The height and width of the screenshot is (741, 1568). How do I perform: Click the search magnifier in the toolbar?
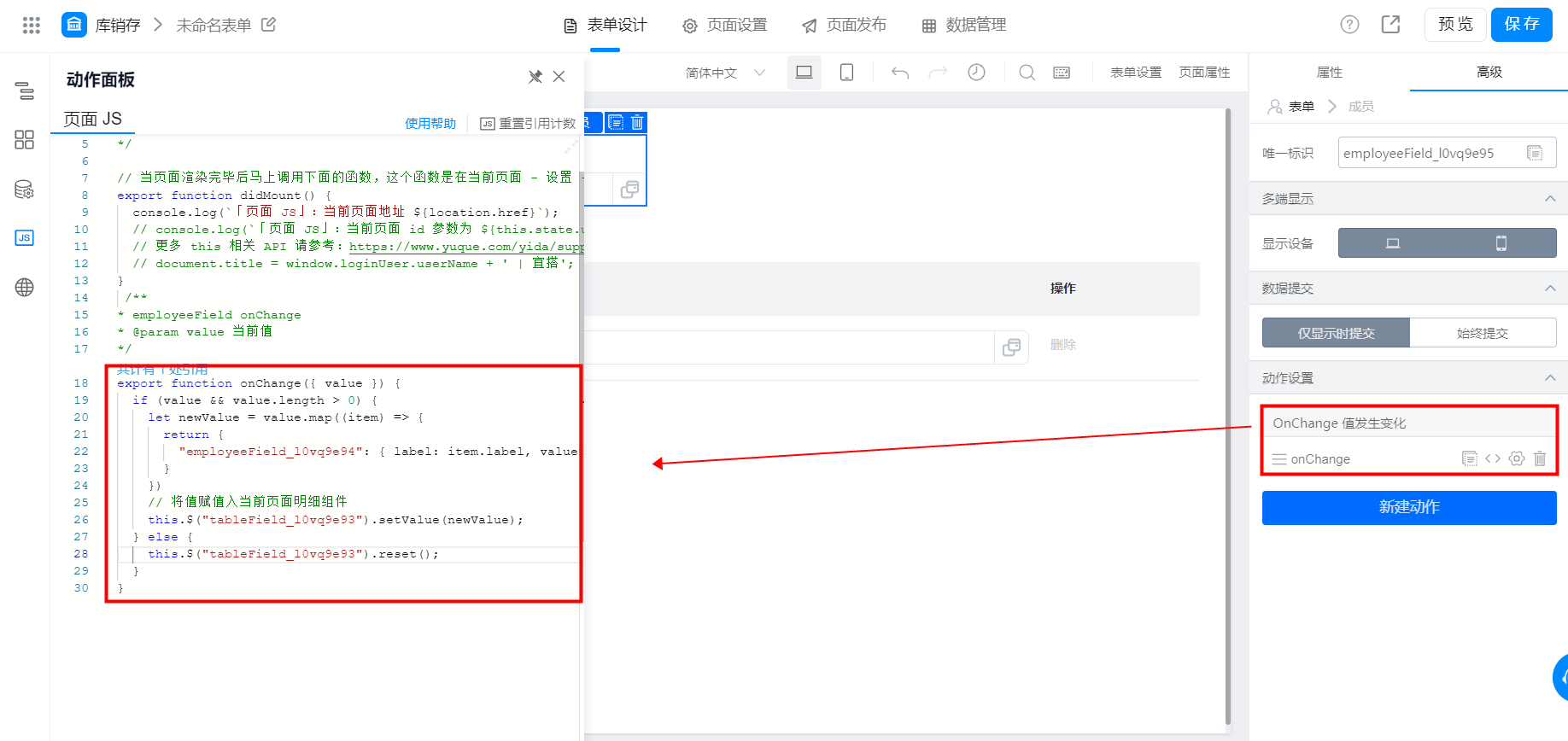coord(1027,73)
